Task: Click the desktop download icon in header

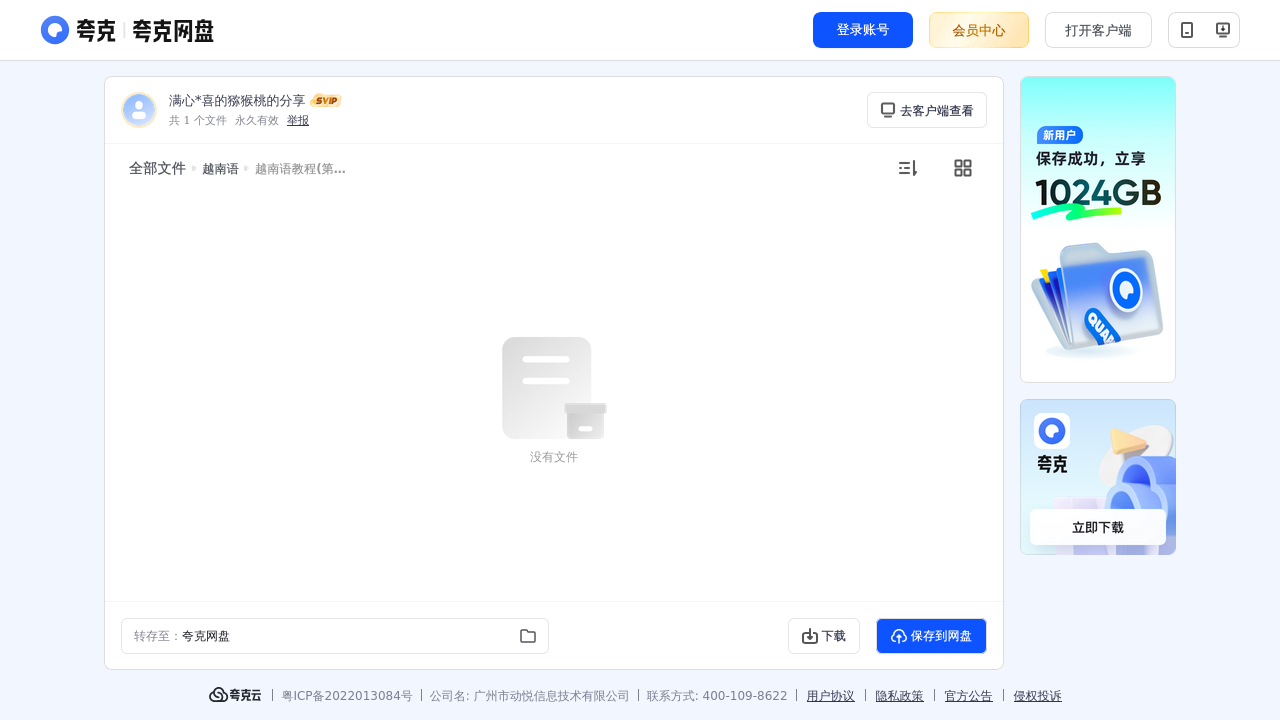Action: click(x=1222, y=30)
